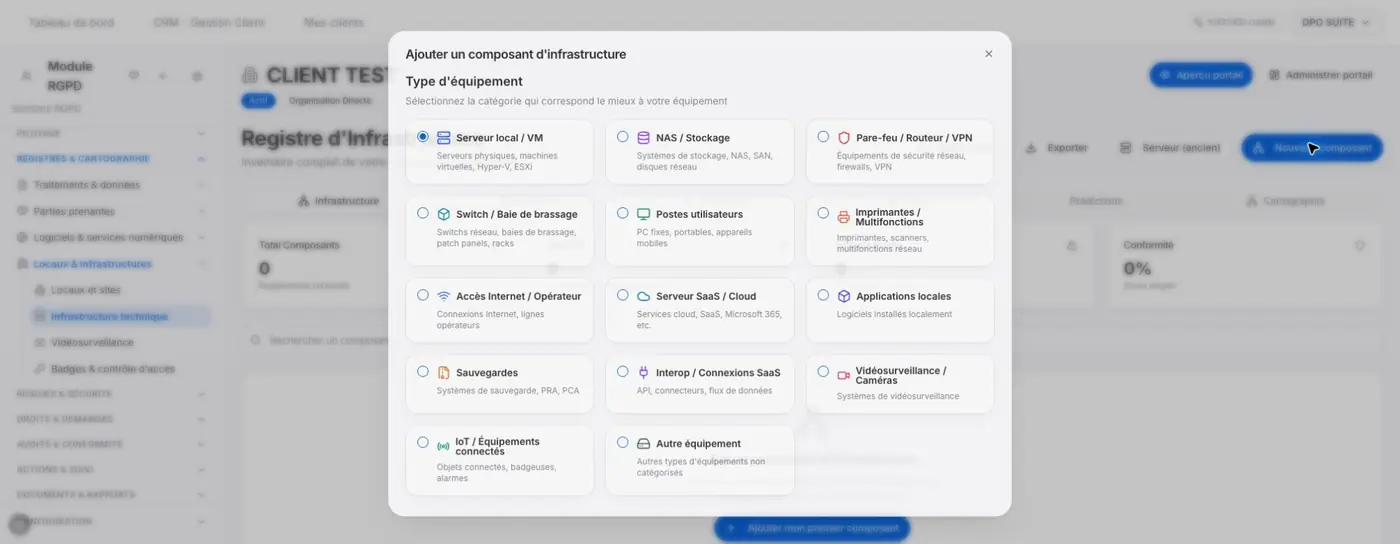
Task: Select the Postes utilisateurs radio button
Action: pyautogui.click(x=623, y=213)
